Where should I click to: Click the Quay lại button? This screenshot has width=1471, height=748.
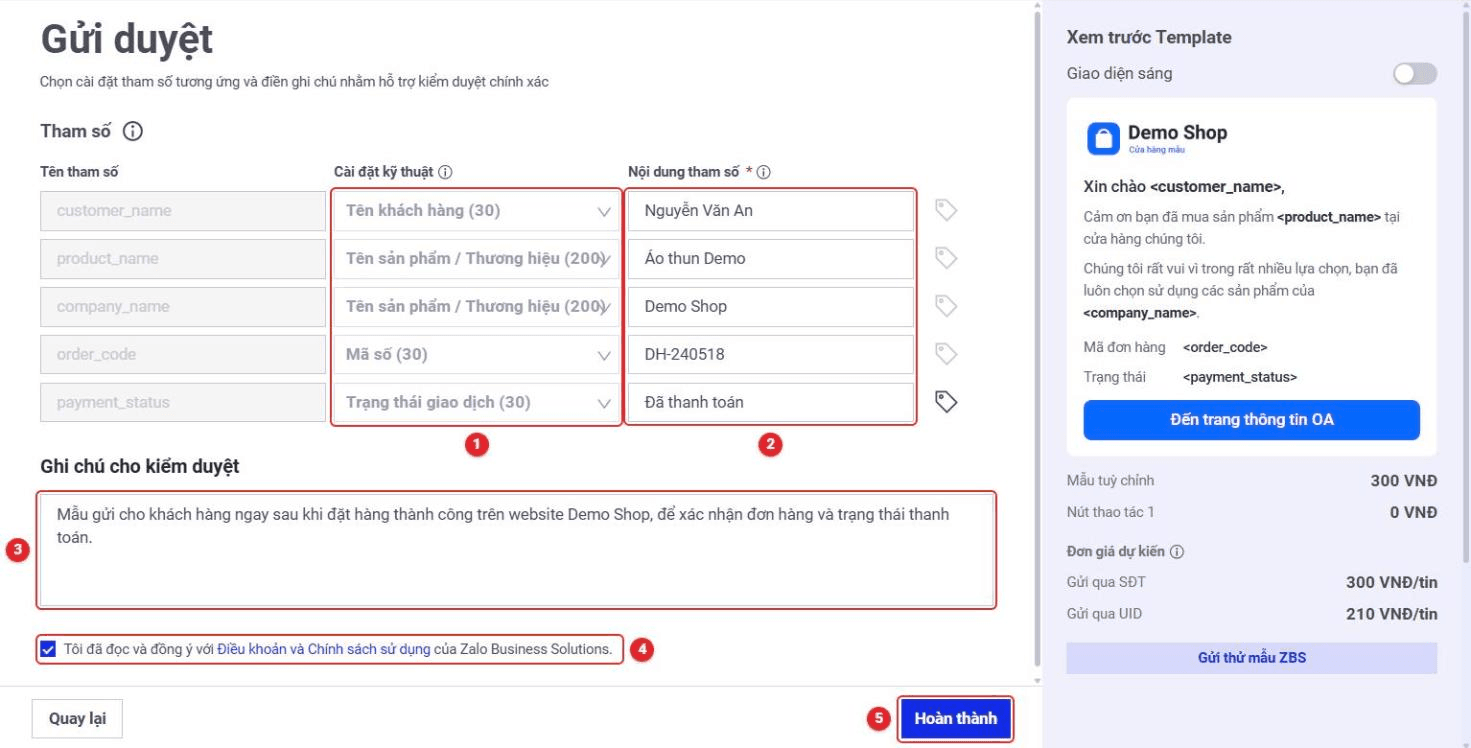point(77,718)
